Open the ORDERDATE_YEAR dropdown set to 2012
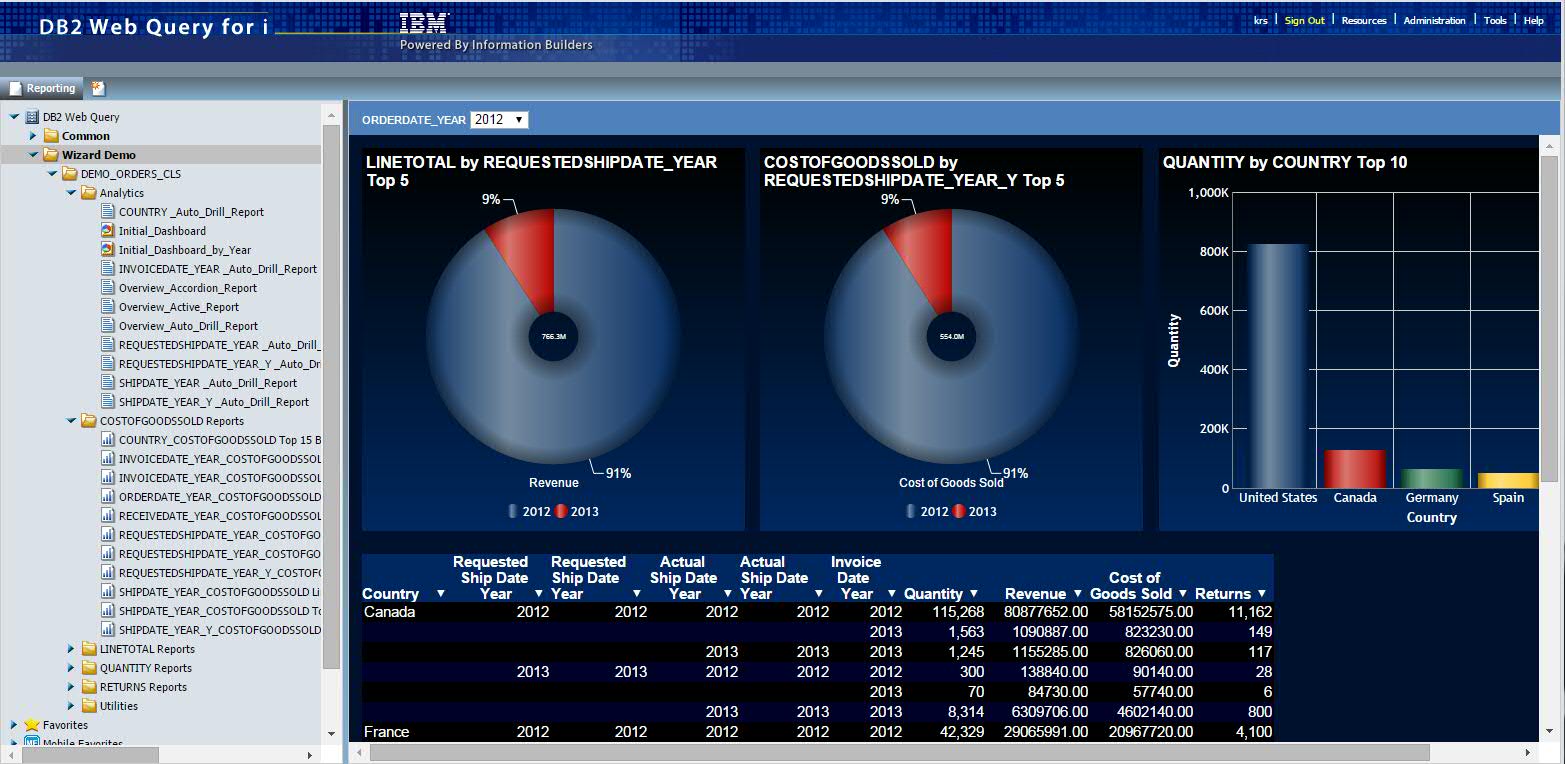This screenshot has height=764, width=1565. [x=499, y=120]
